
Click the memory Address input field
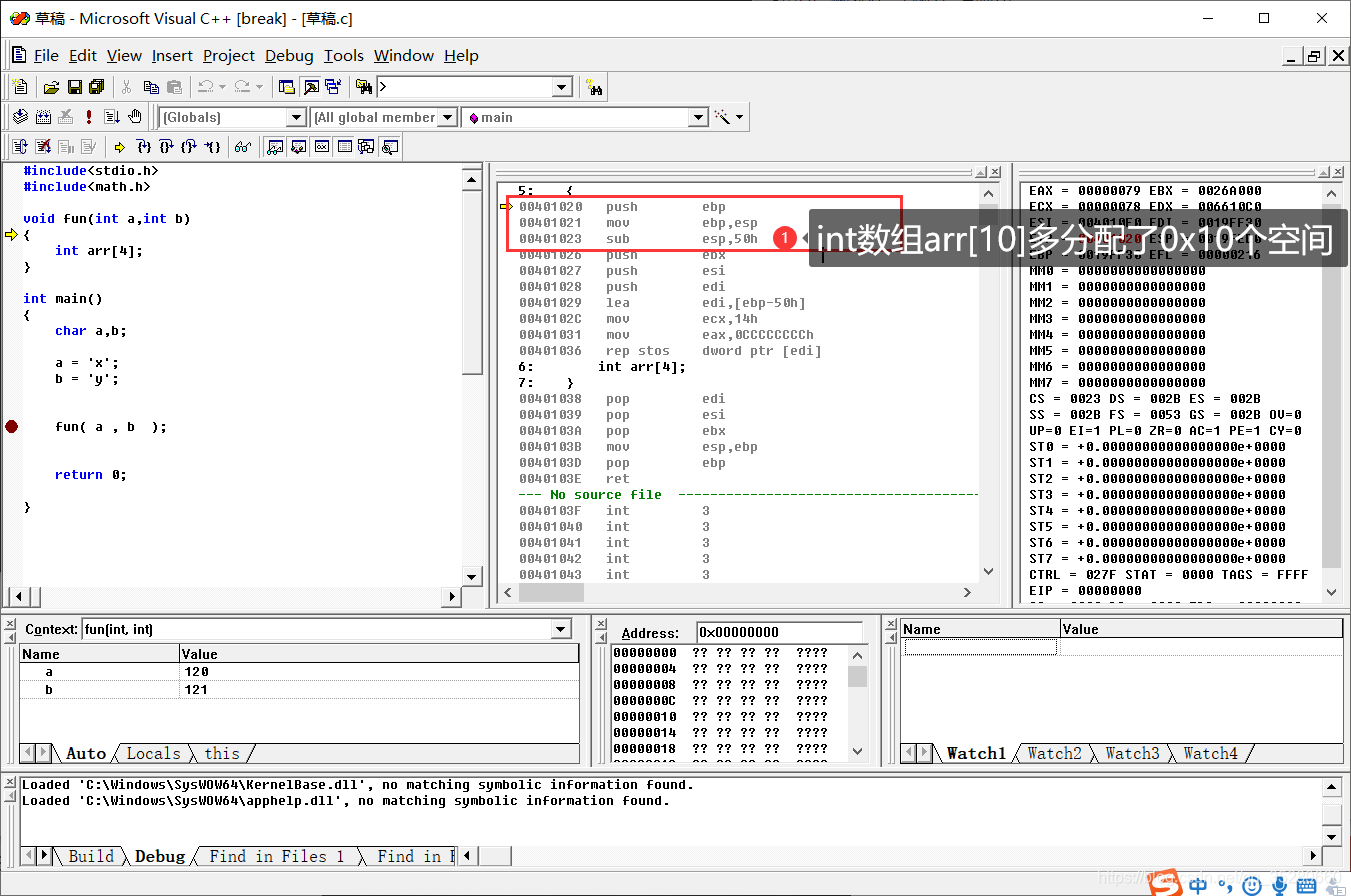point(780,632)
